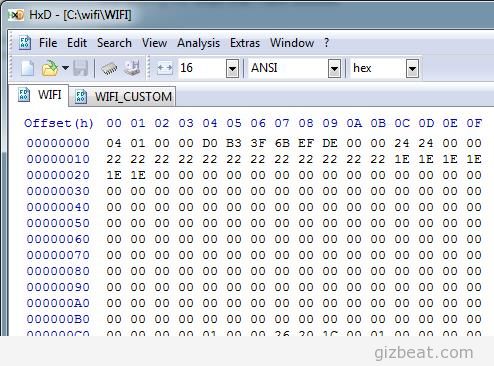
Task: Open the Search menu
Action: [114, 43]
